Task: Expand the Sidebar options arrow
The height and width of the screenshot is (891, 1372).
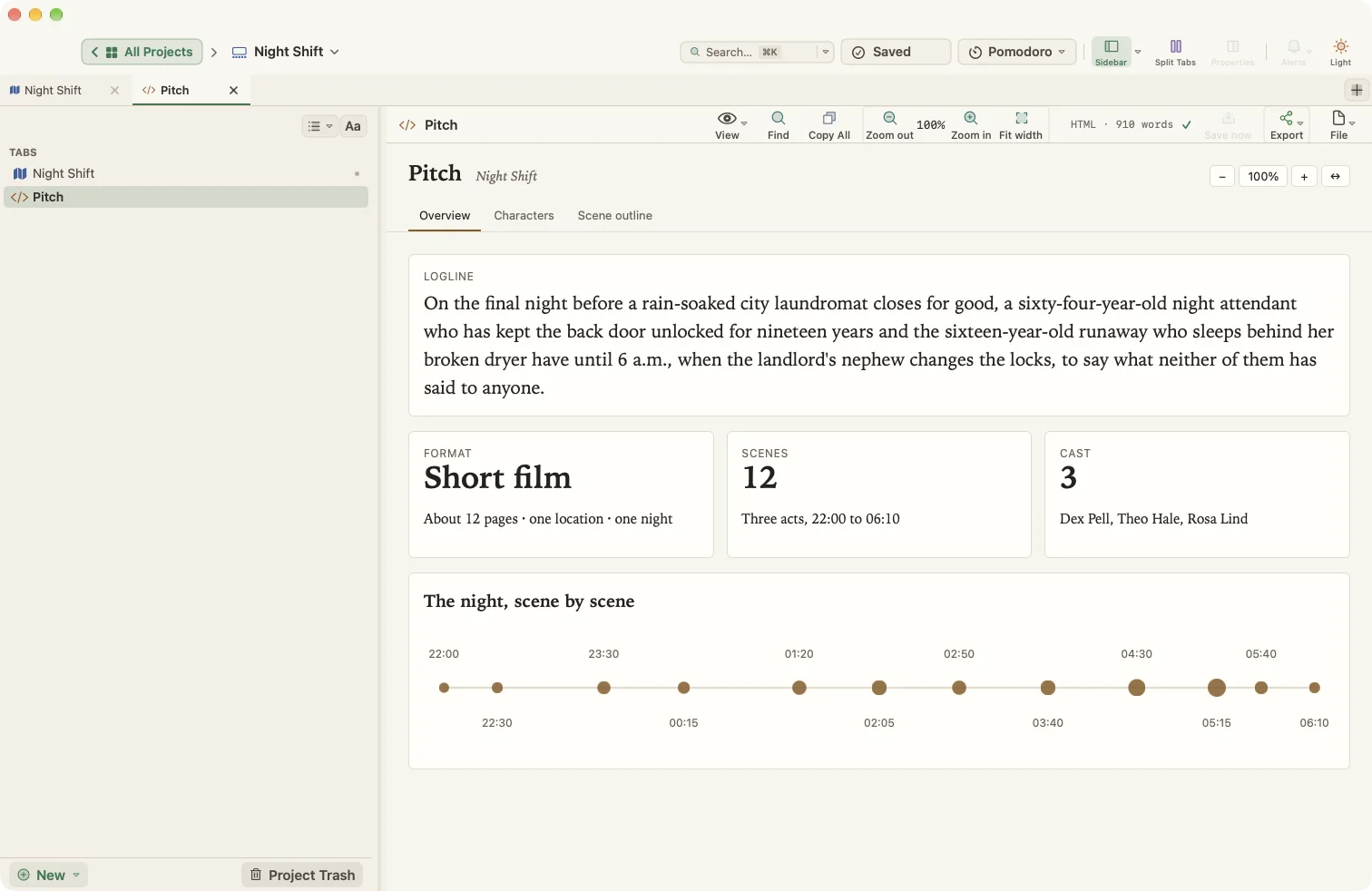Action: (x=1137, y=52)
